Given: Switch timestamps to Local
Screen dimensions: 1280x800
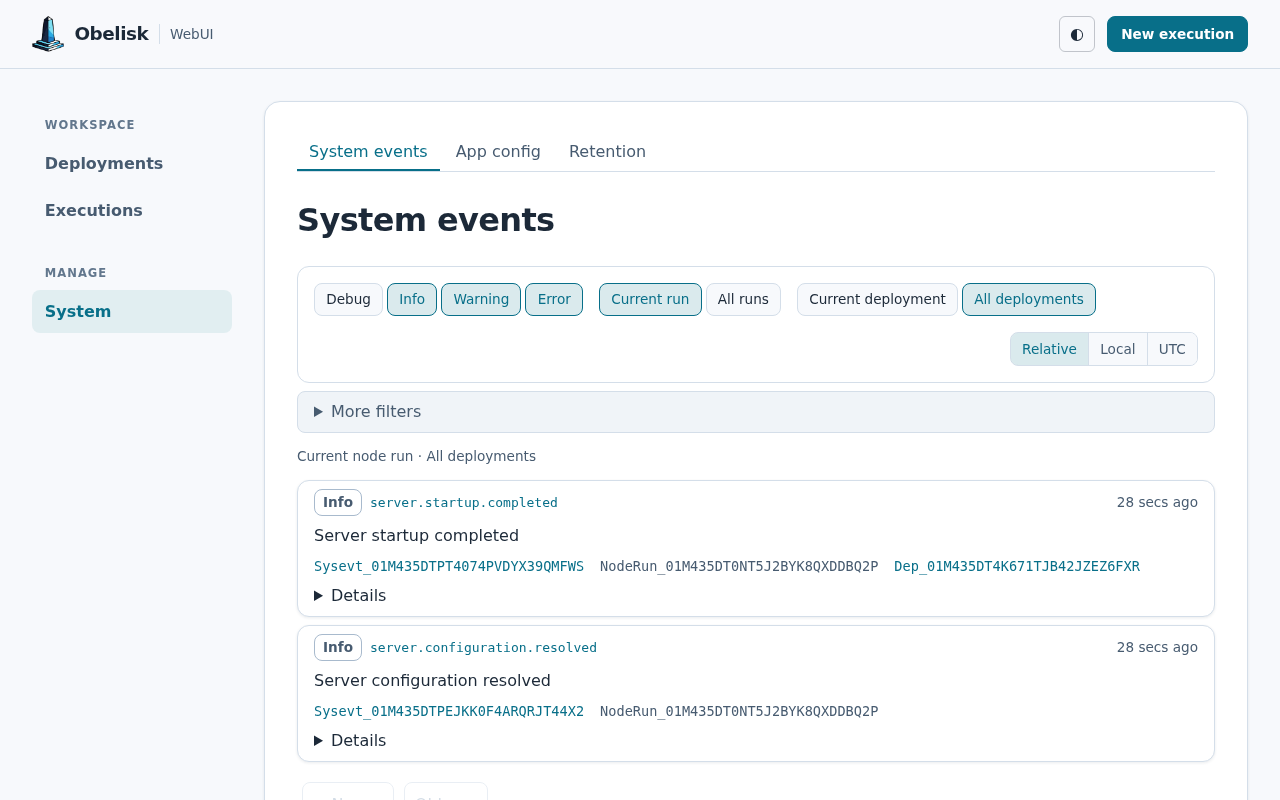Looking at the screenshot, I should (x=1118, y=349).
